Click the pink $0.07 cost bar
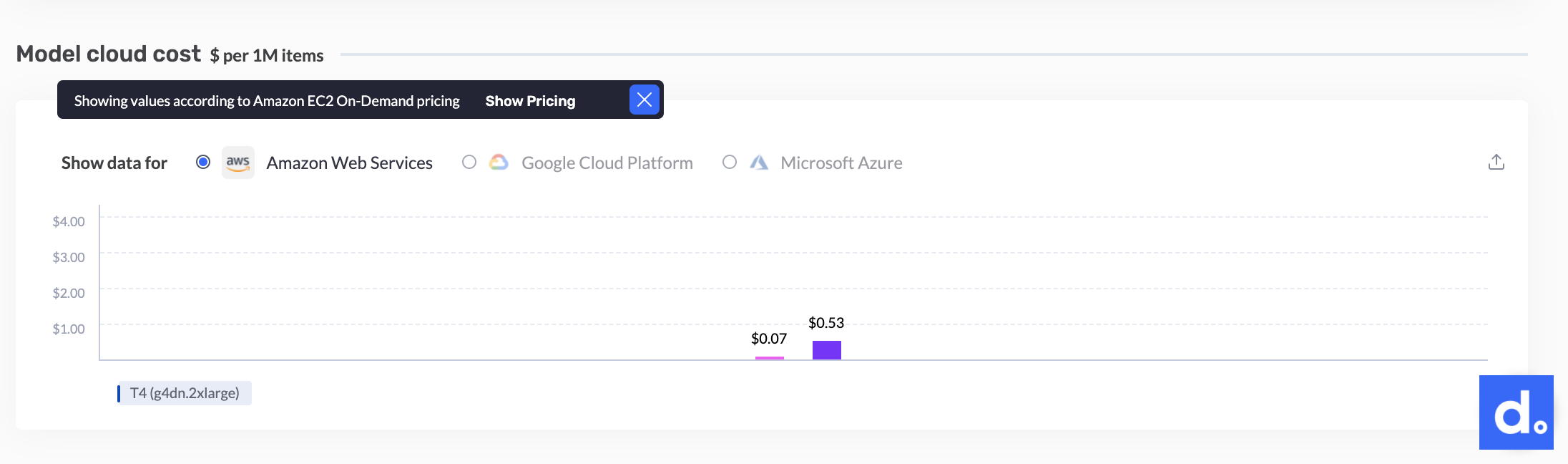Viewport: 1568px width, 464px height. [770, 357]
